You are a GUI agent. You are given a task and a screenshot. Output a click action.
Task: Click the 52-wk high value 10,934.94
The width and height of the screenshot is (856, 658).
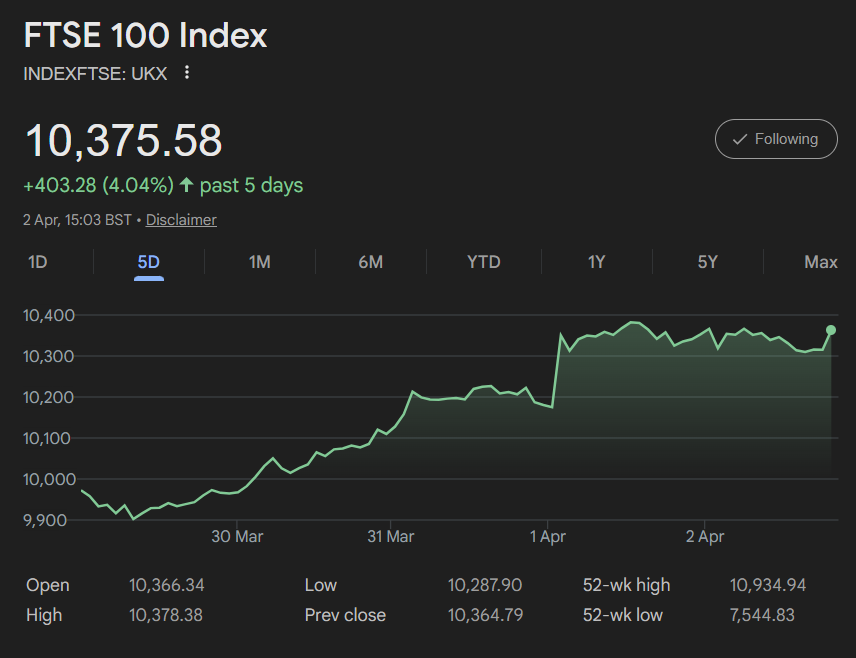point(768,585)
